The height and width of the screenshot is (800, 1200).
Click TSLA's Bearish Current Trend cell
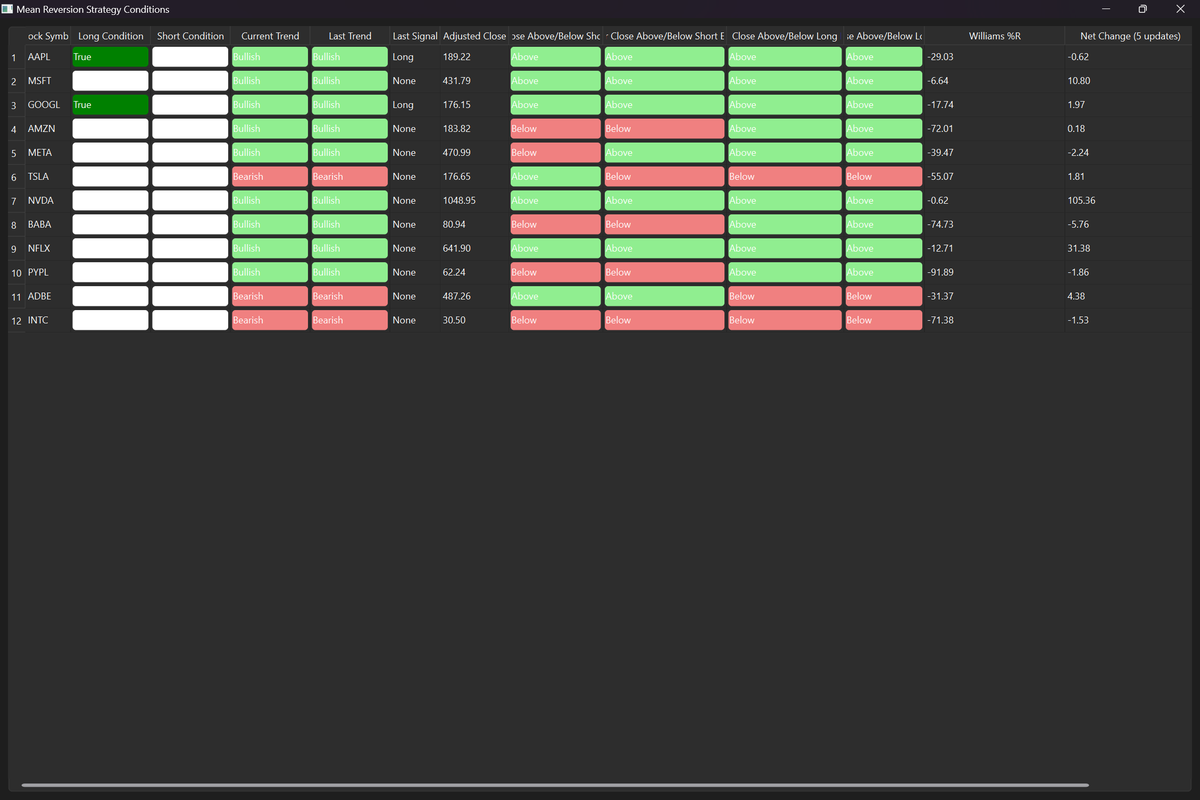[269, 176]
